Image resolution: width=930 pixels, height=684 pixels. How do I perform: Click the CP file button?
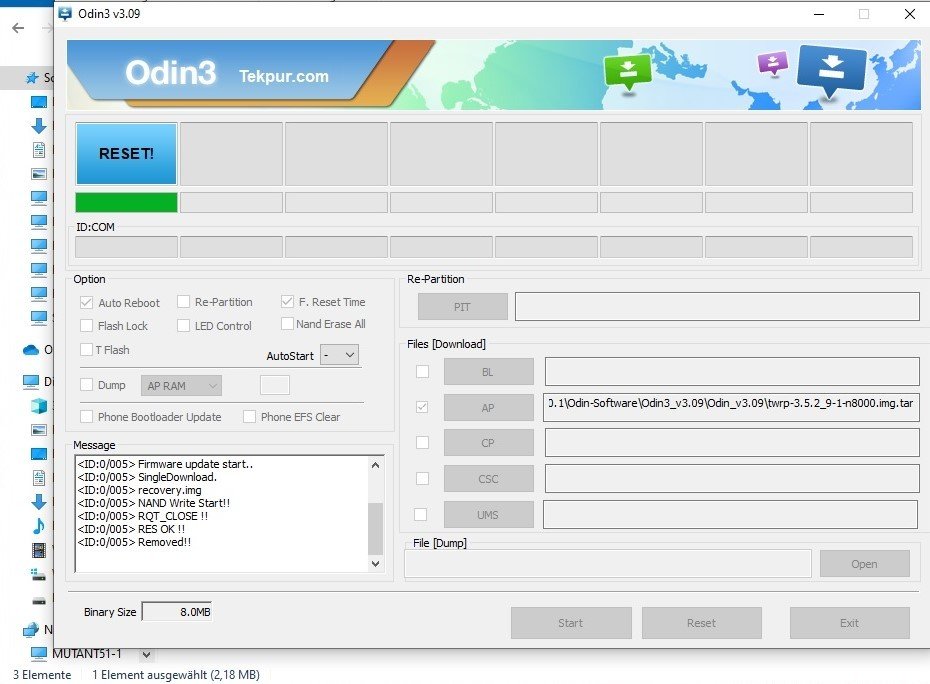pos(489,443)
